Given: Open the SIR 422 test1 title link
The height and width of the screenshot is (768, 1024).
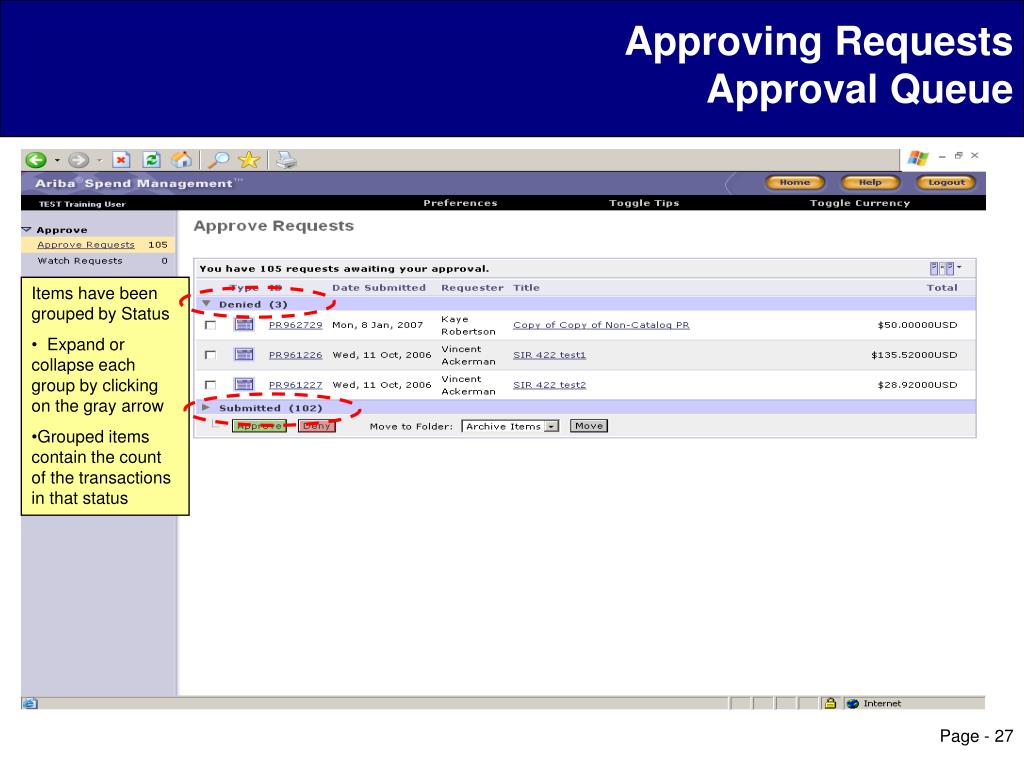Looking at the screenshot, I should [549, 355].
